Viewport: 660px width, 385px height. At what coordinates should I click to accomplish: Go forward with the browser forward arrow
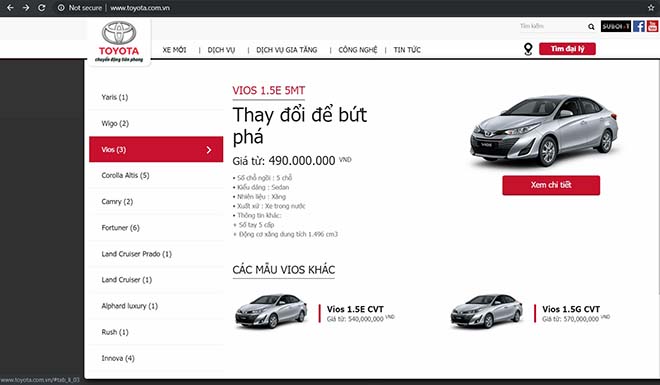point(26,8)
